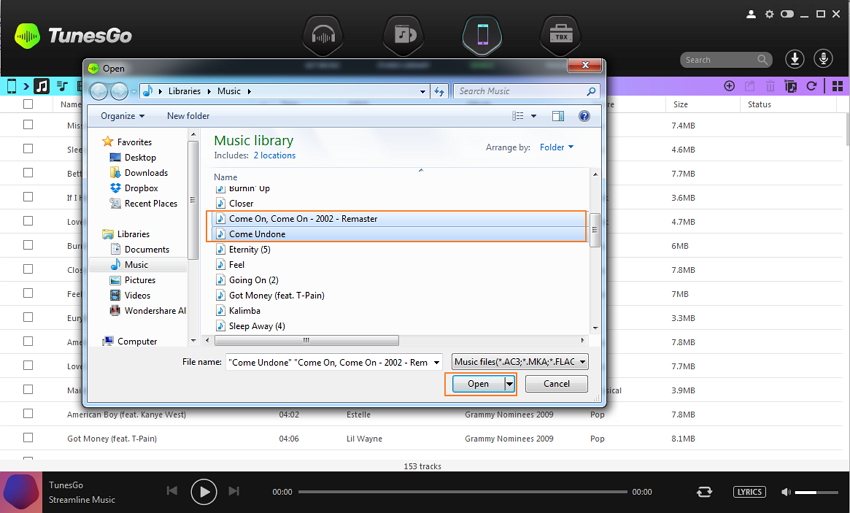
Task: Open the iTunes Library section icon
Action: pos(402,35)
